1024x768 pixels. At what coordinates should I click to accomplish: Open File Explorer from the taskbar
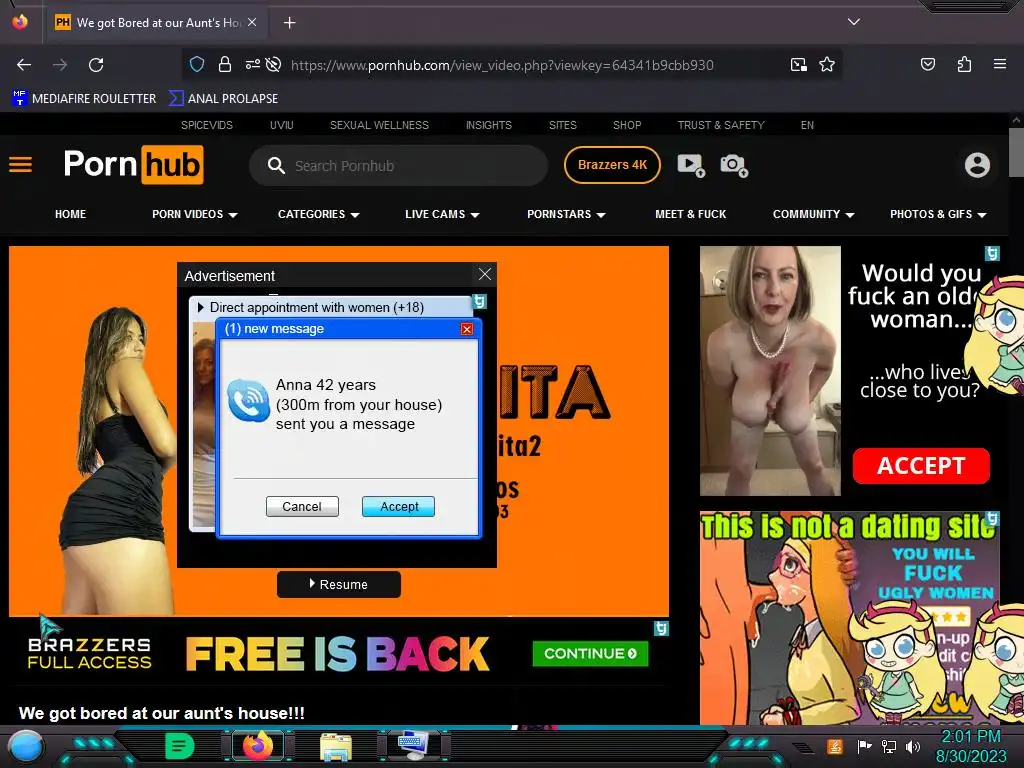tap(336, 746)
